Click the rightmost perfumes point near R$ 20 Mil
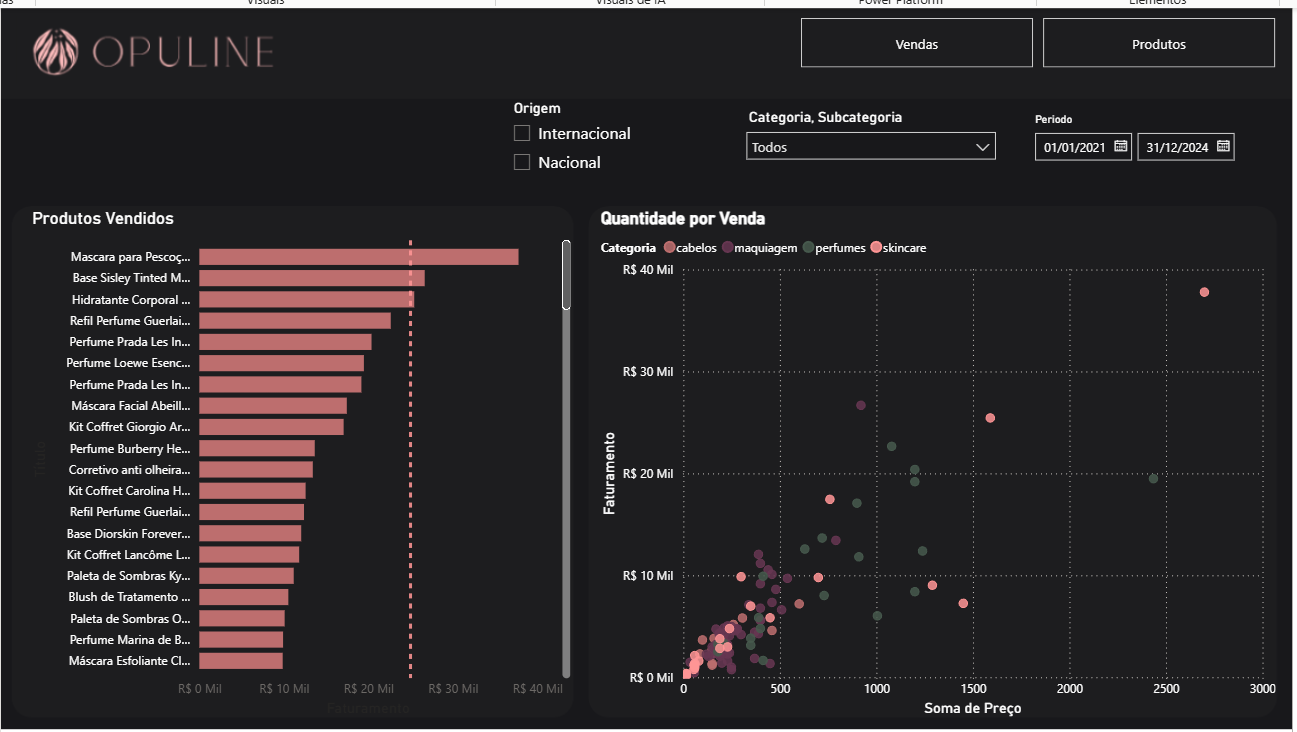Image resolution: width=1297 pixels, height=732 pixels. point(1153,478)
